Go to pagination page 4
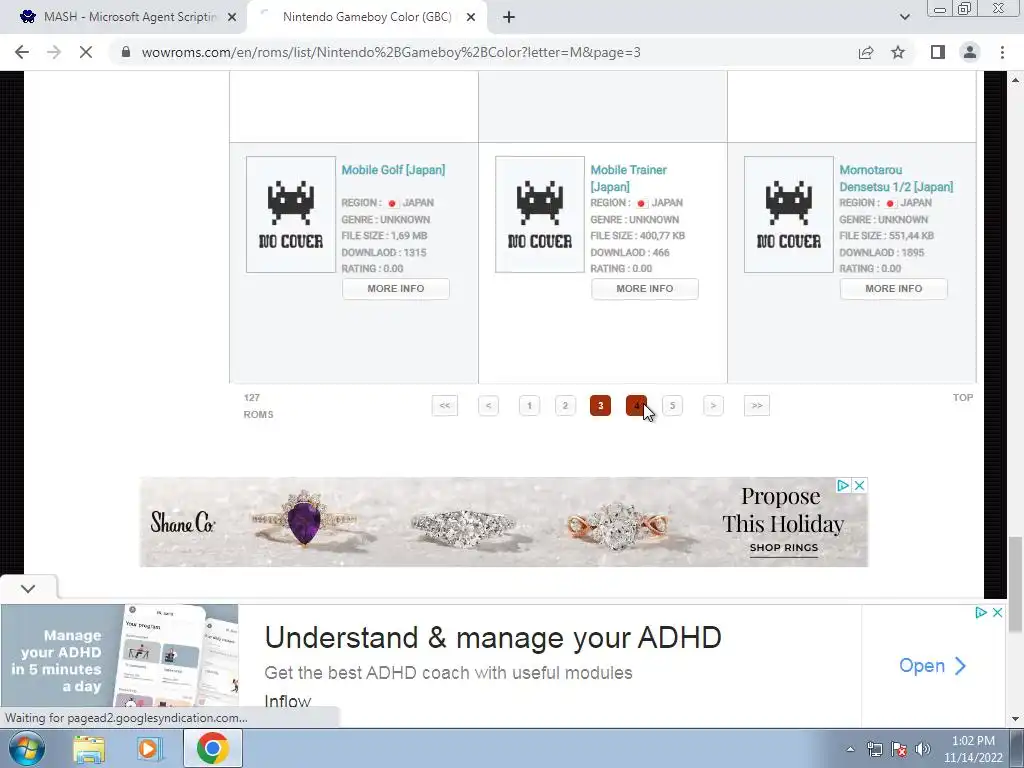Image resolution: width=1024 pixels, height=768 pixels. (x=636, y=406)
